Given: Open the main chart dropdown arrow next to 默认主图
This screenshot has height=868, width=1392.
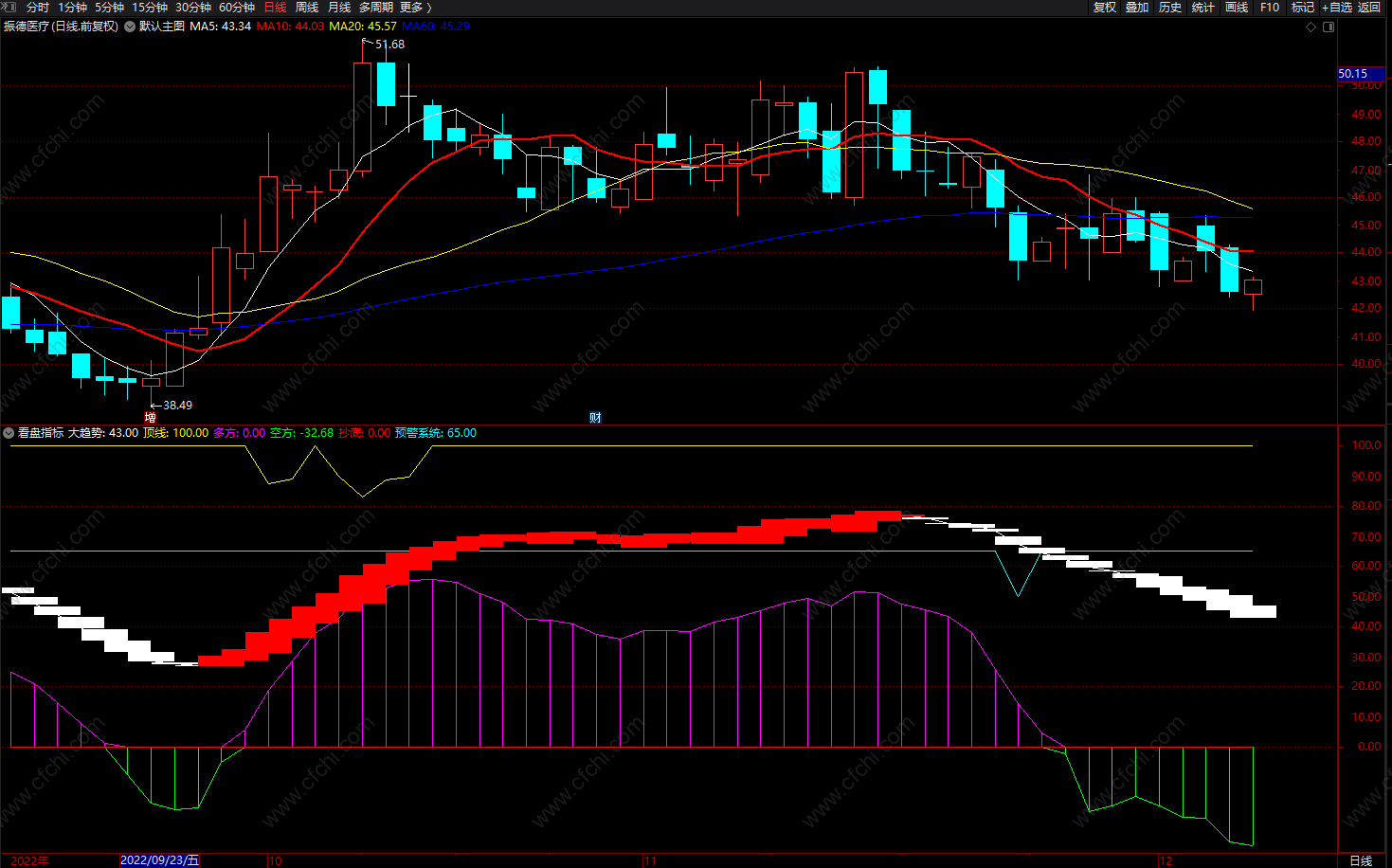Looking at the screenshot, I should pos(130,27).
